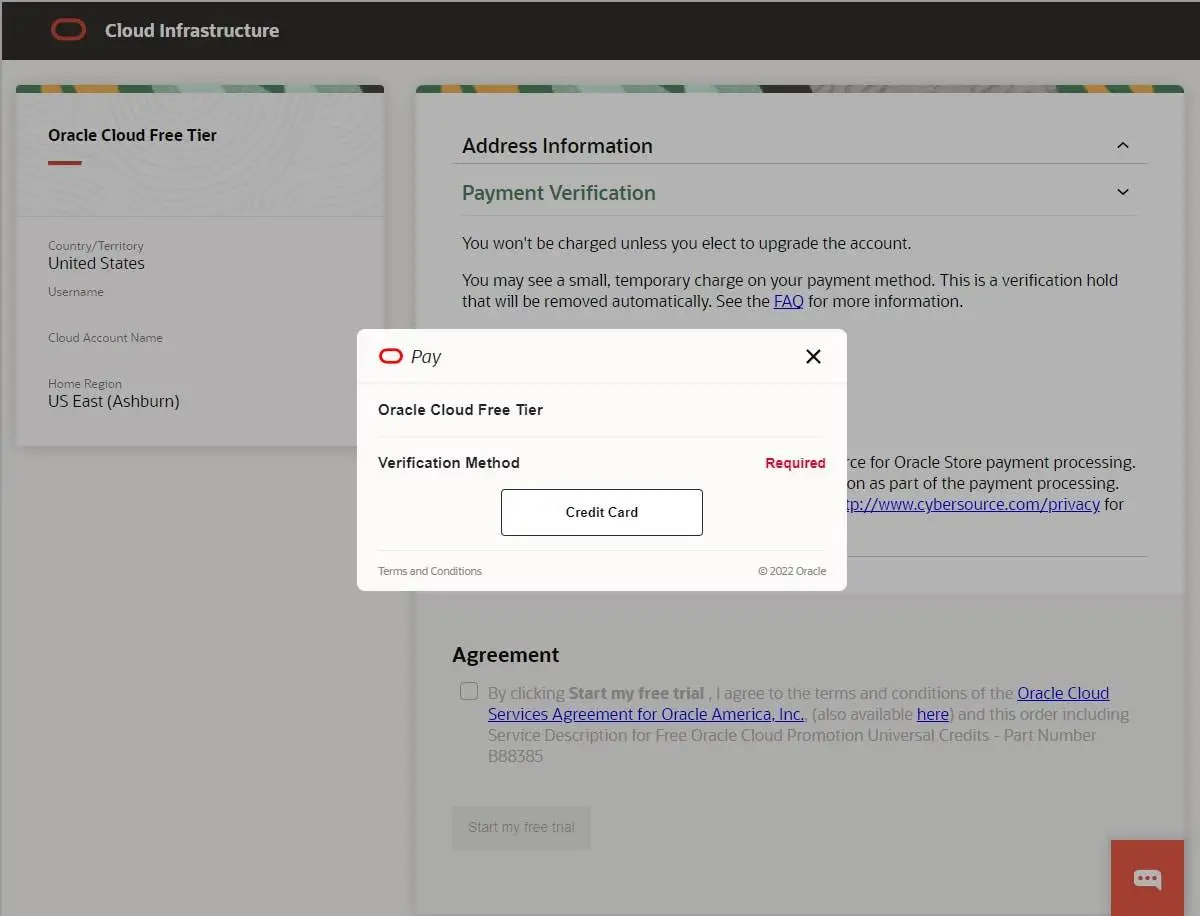Click the Agreement heading

click(505, 655)
